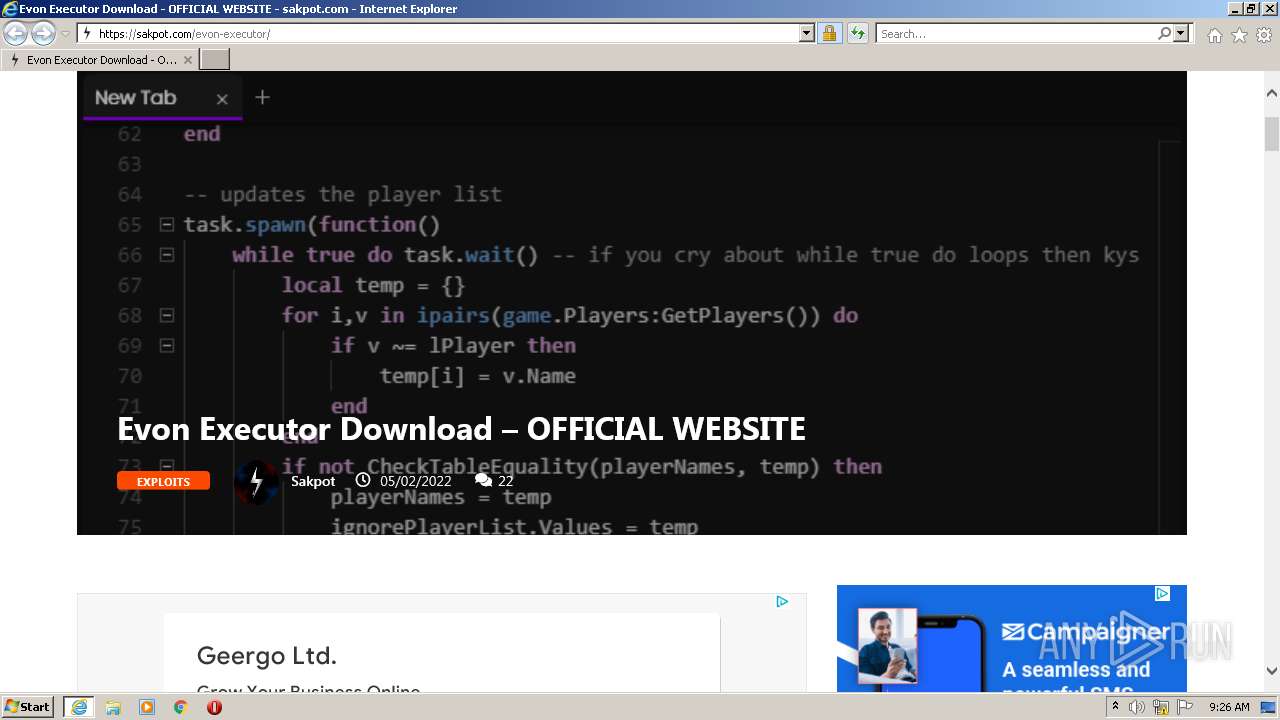Open Favorites star icon
The height and width of the screenshot is (720, 1280).
click(1239, 35)
